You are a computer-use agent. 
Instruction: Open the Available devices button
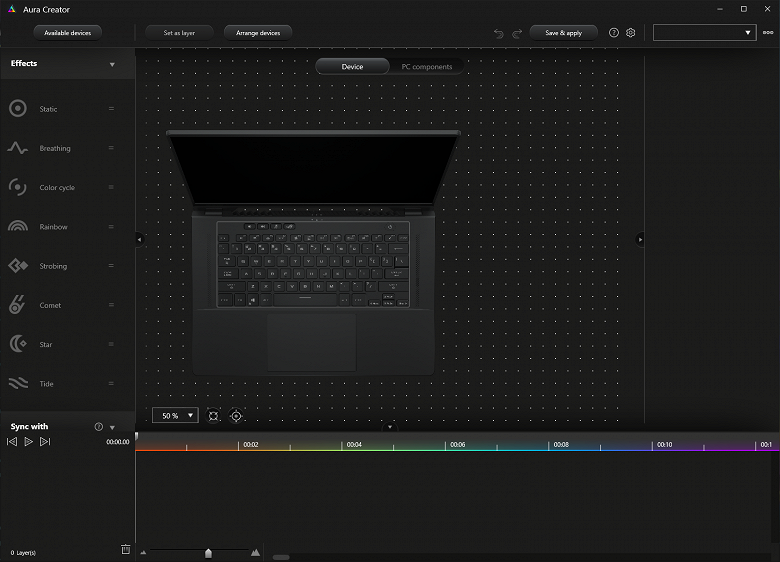pos(68,33)
